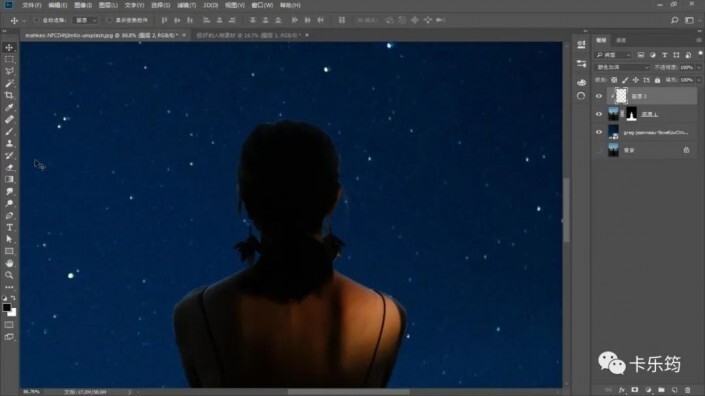Select the Horizontal Type tool
705x396 pixels.
[9, 227]
